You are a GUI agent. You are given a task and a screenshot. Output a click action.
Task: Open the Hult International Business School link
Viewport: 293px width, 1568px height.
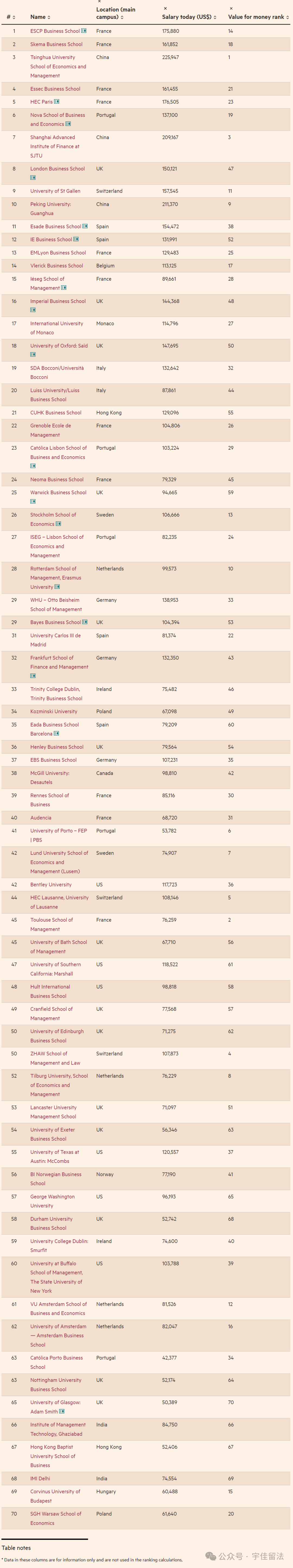[50, 991]
